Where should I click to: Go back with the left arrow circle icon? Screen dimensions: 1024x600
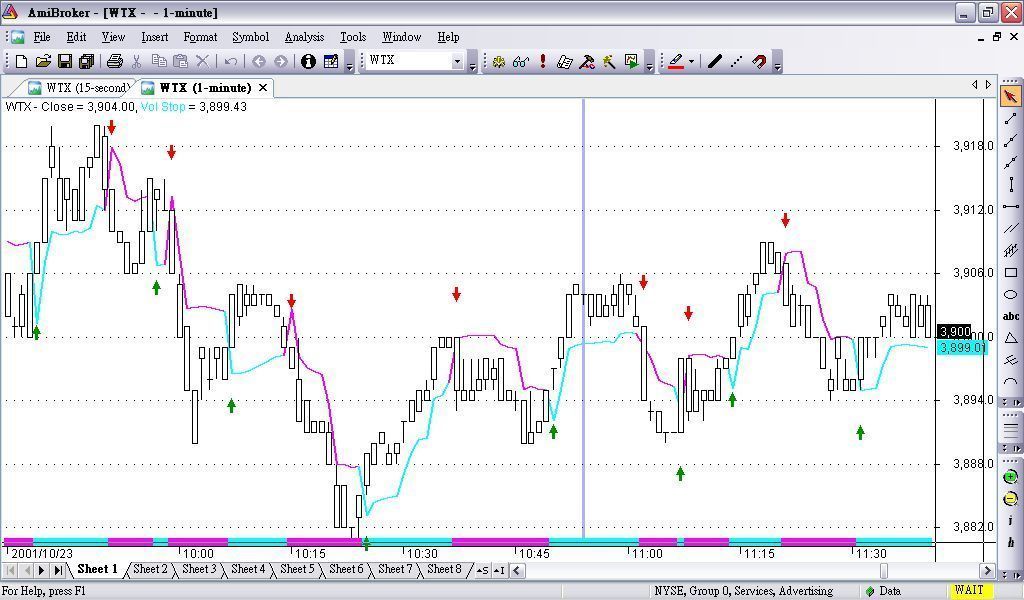coord(259,61)
